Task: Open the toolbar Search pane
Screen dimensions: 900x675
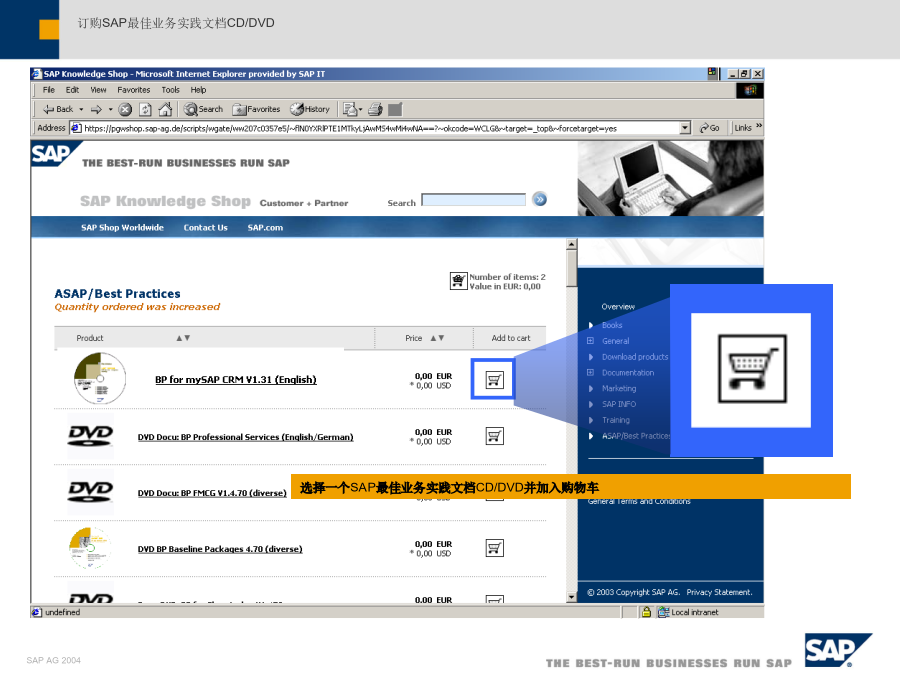Action: (204, 109)
